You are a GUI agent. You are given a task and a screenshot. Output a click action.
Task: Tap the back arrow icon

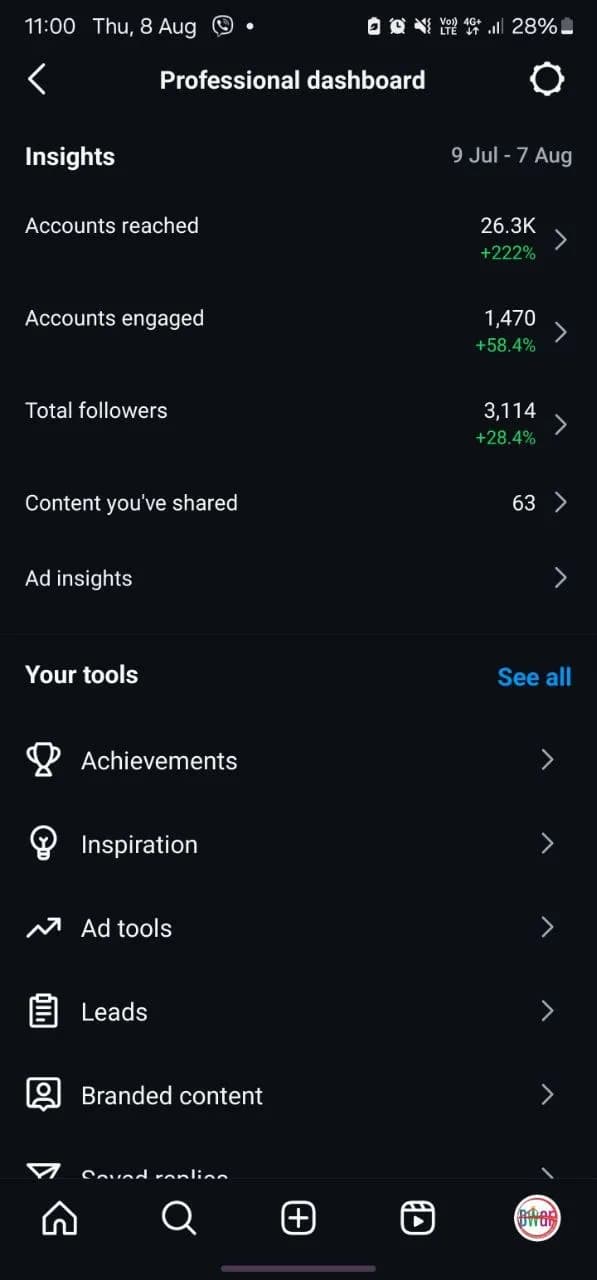37,80
